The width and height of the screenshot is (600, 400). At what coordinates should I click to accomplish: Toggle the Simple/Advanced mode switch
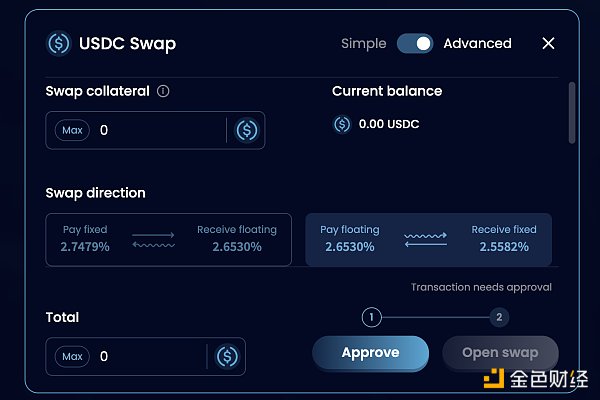point(415,43)
